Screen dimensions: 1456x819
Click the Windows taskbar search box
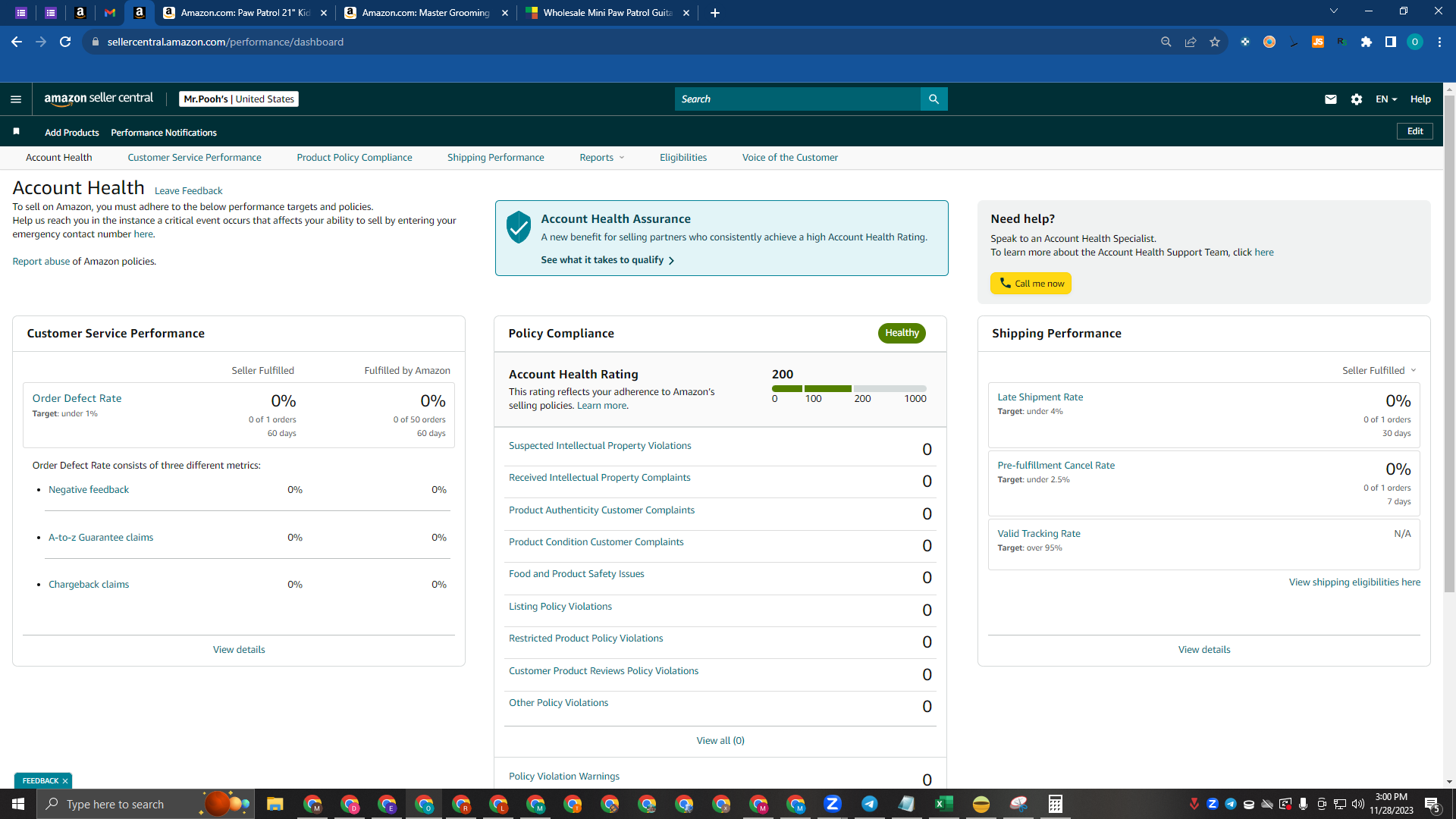coord(144,804)
